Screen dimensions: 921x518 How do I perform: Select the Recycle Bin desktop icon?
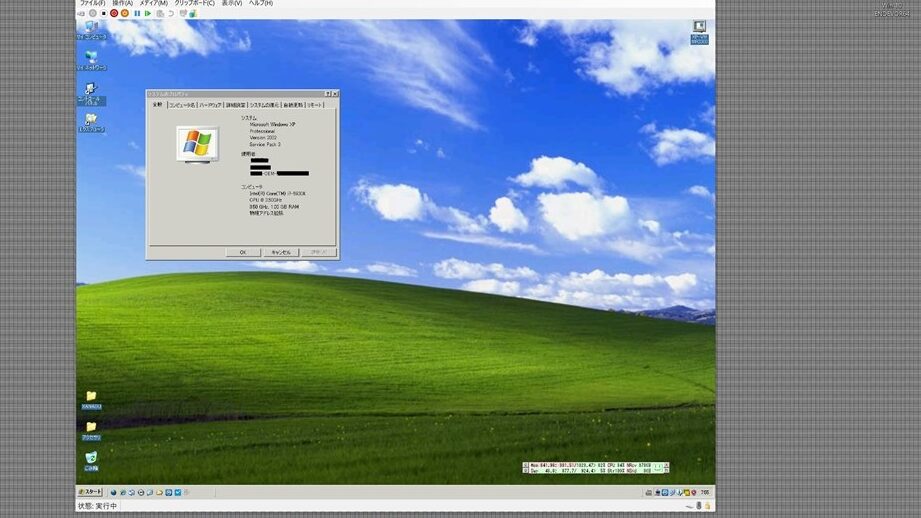91,461
